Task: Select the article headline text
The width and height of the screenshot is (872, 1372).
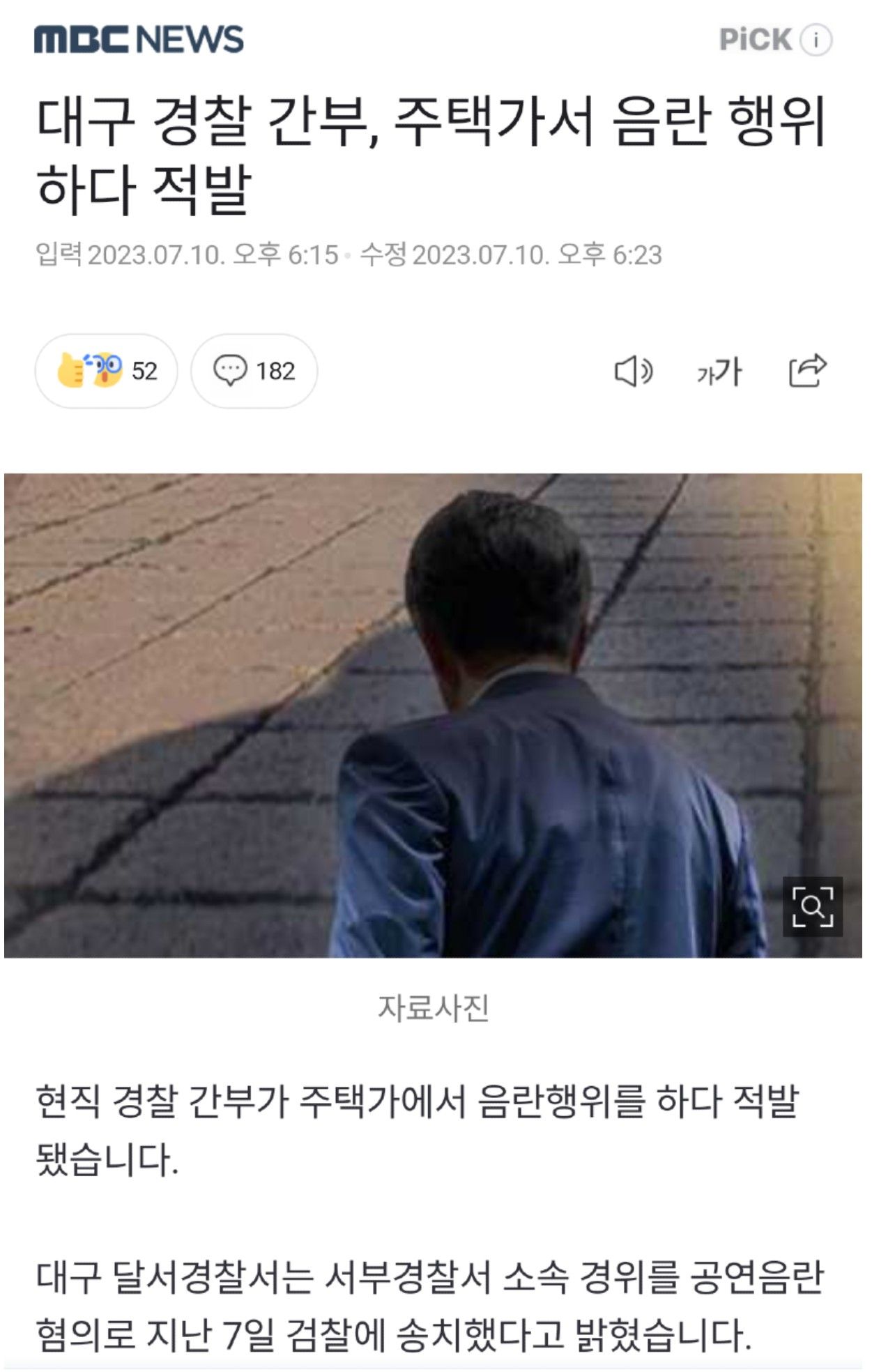Action: (431, 155)
